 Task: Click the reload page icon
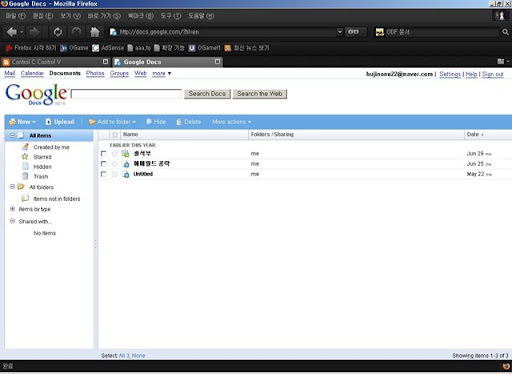coord(58,32)
